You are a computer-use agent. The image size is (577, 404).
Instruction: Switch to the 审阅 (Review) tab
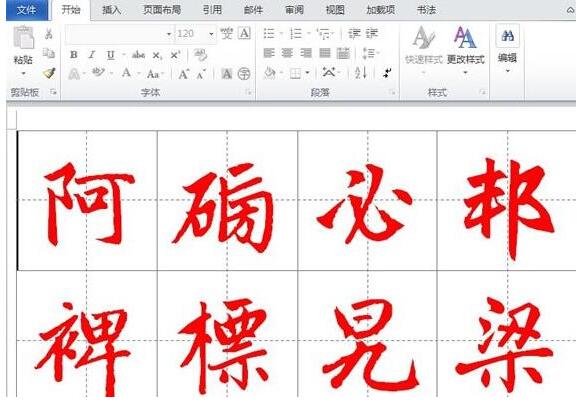pos(294,10)
